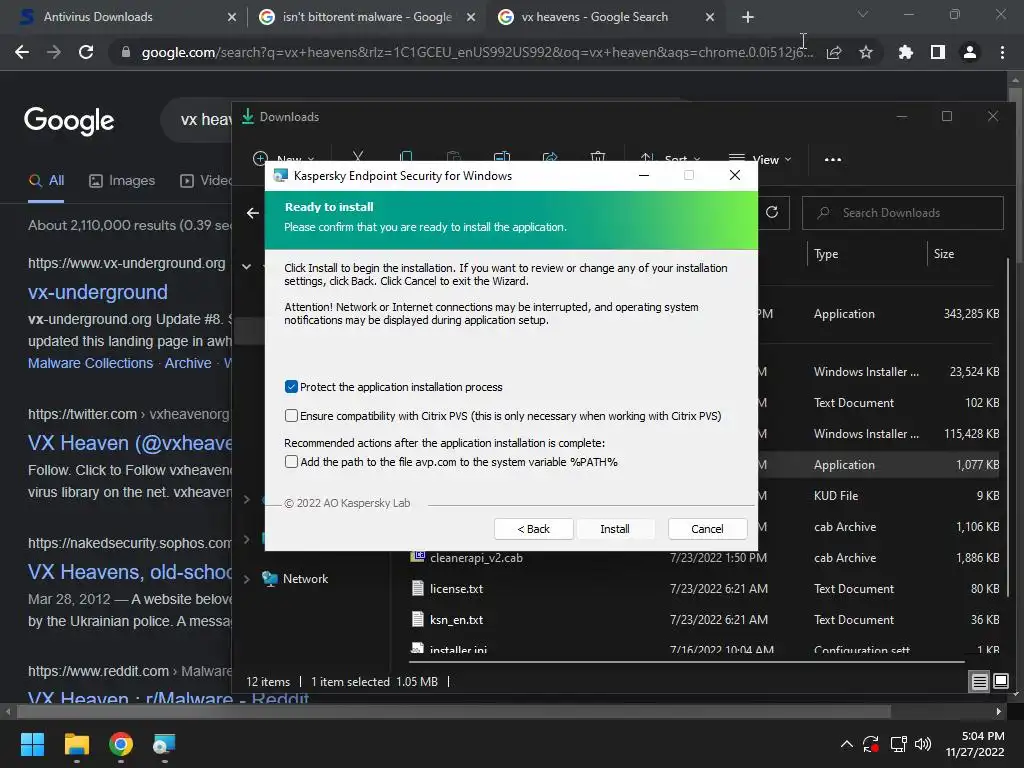The height and width of the screenshot is (768, 1024).
Task: Select cleanerapi_v2.cab file
Action: pyautogui.click(x=476, y=558)
